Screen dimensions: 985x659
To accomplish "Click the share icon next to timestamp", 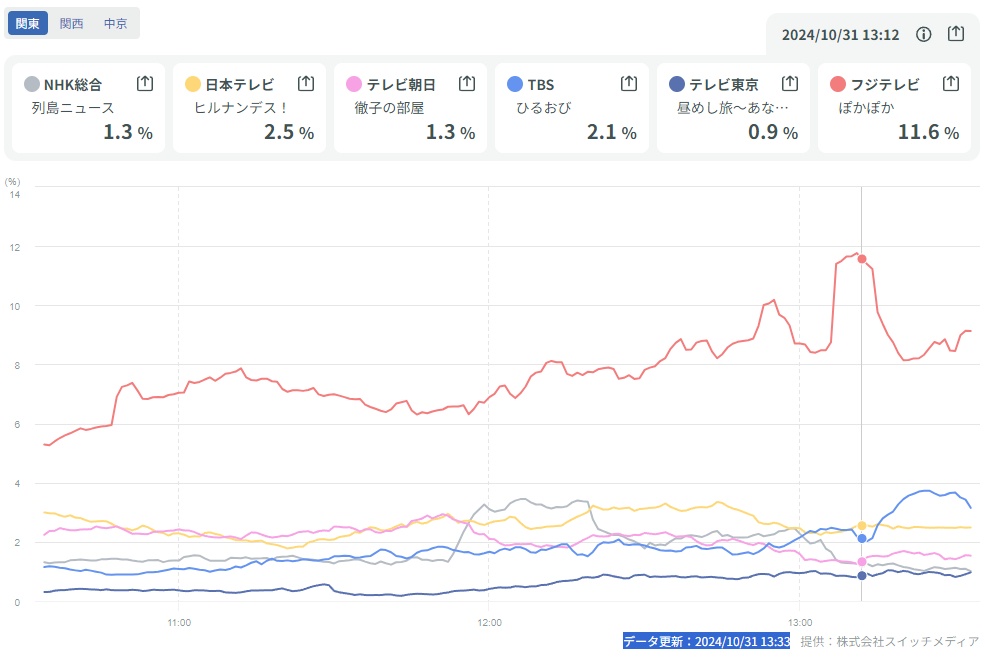I will [x=956, y=34].
